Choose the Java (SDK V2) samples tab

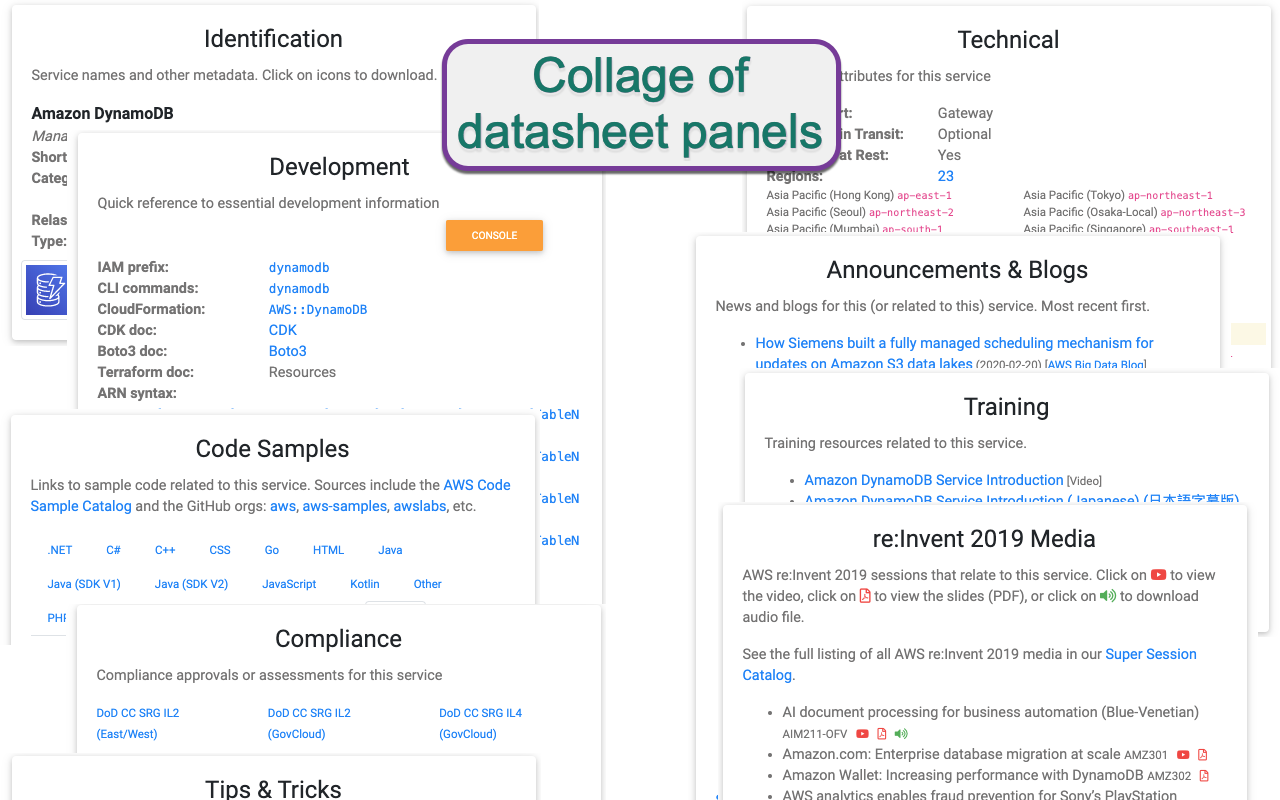191,584
